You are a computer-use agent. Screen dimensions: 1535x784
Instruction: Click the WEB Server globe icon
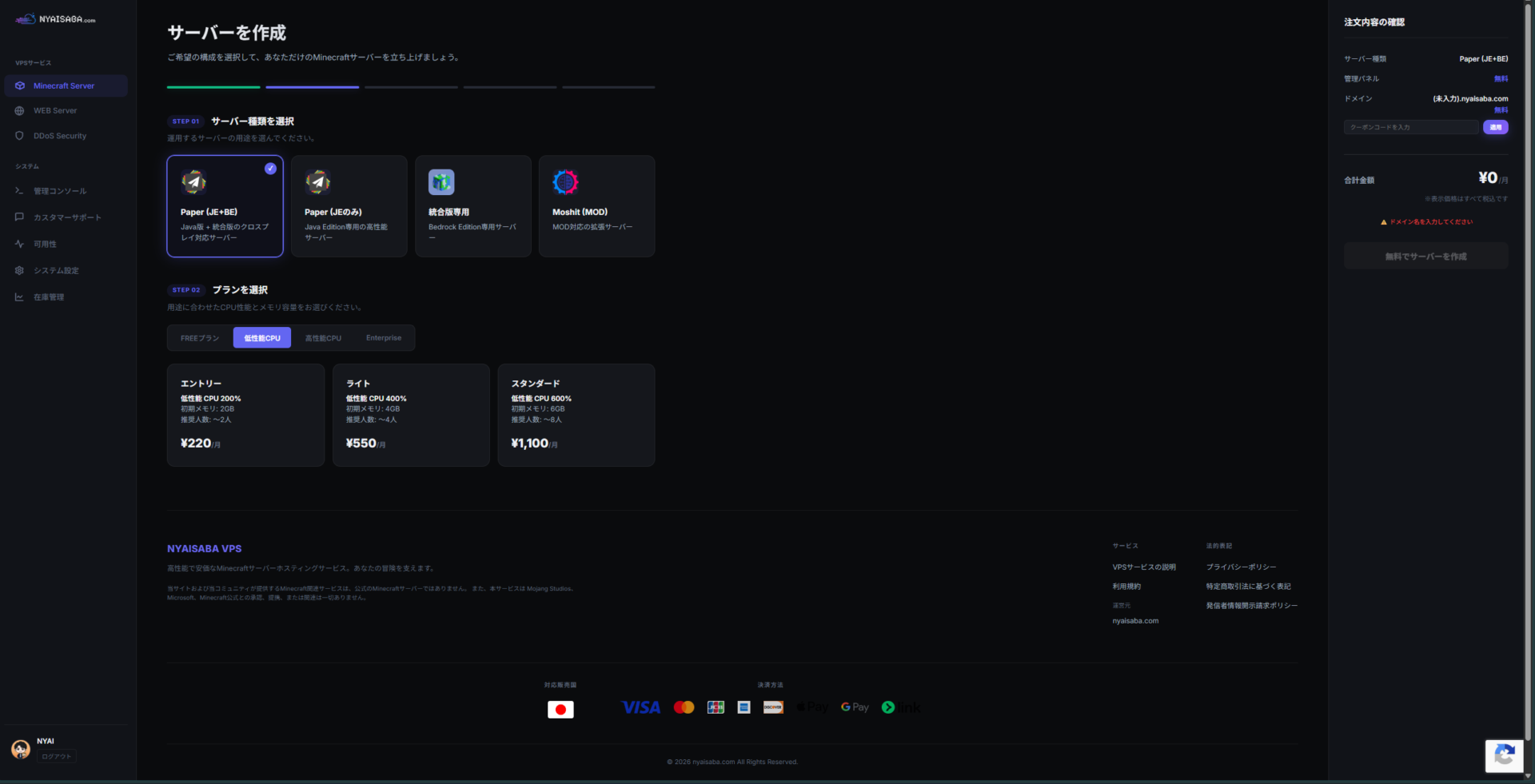pyautogui.click(x=20, y=111)
